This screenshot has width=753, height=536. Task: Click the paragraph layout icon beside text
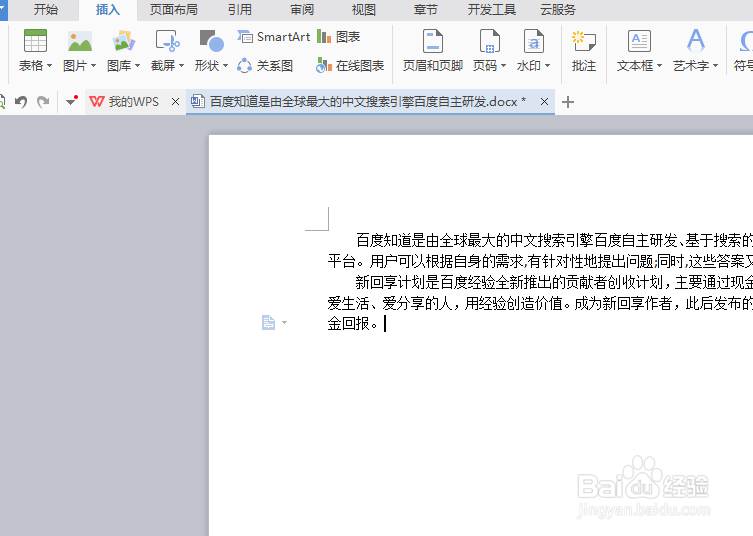[268, 322]
